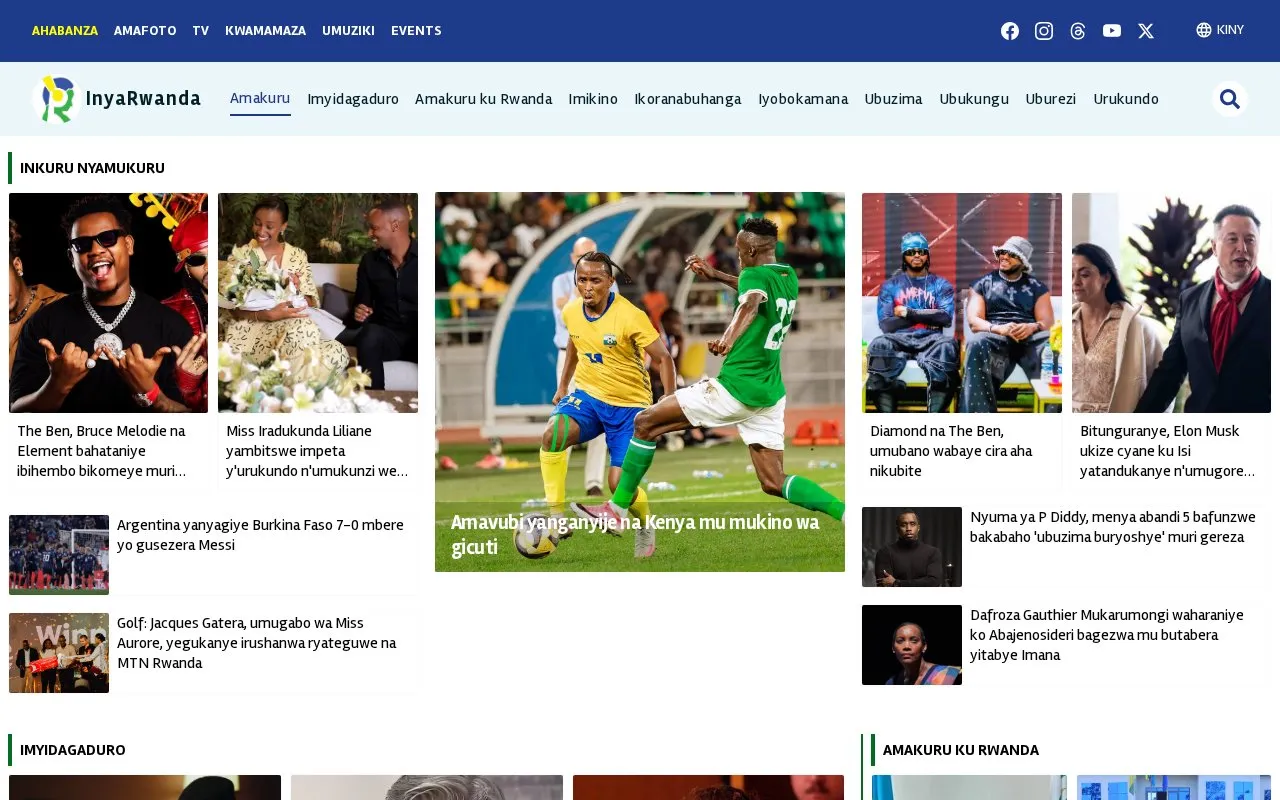Open the Urukundo navigation tab
The height and width of the screenshot is (800, 1280).
coord(1126,99)
